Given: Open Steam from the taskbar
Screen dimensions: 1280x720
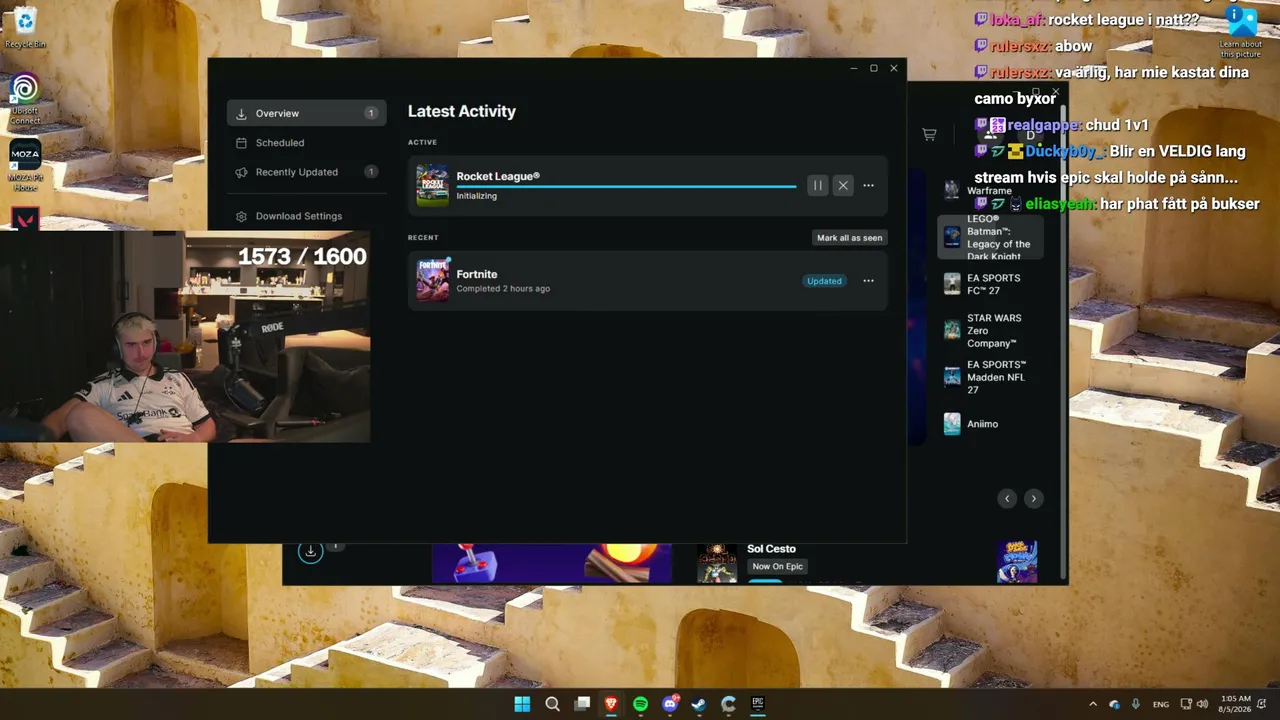Looking at the screenshot, I should point(699,704).
